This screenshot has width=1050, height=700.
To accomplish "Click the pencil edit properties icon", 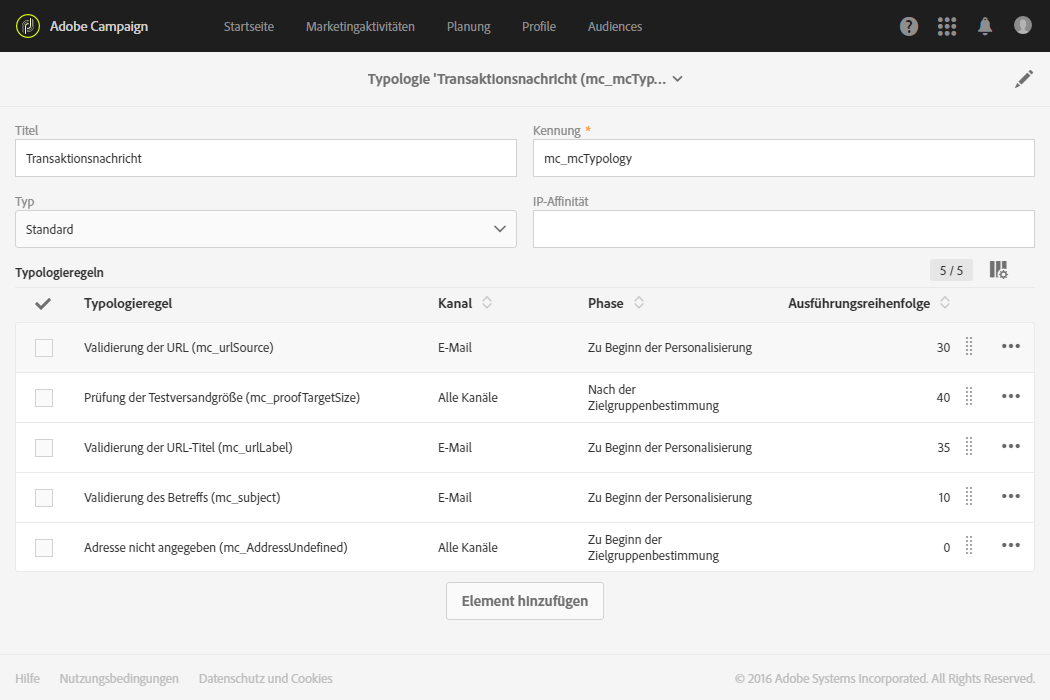I will [x=1024, y=79].
